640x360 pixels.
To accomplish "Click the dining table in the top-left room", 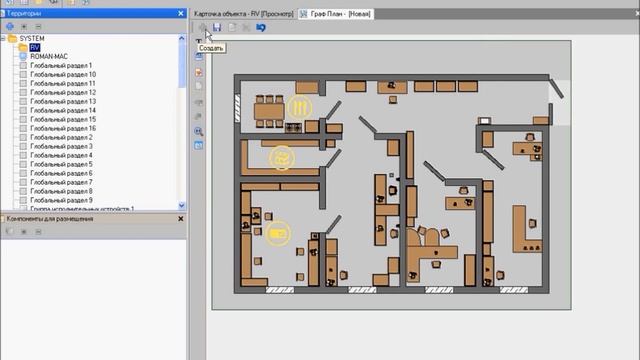I will click(269, 111).
